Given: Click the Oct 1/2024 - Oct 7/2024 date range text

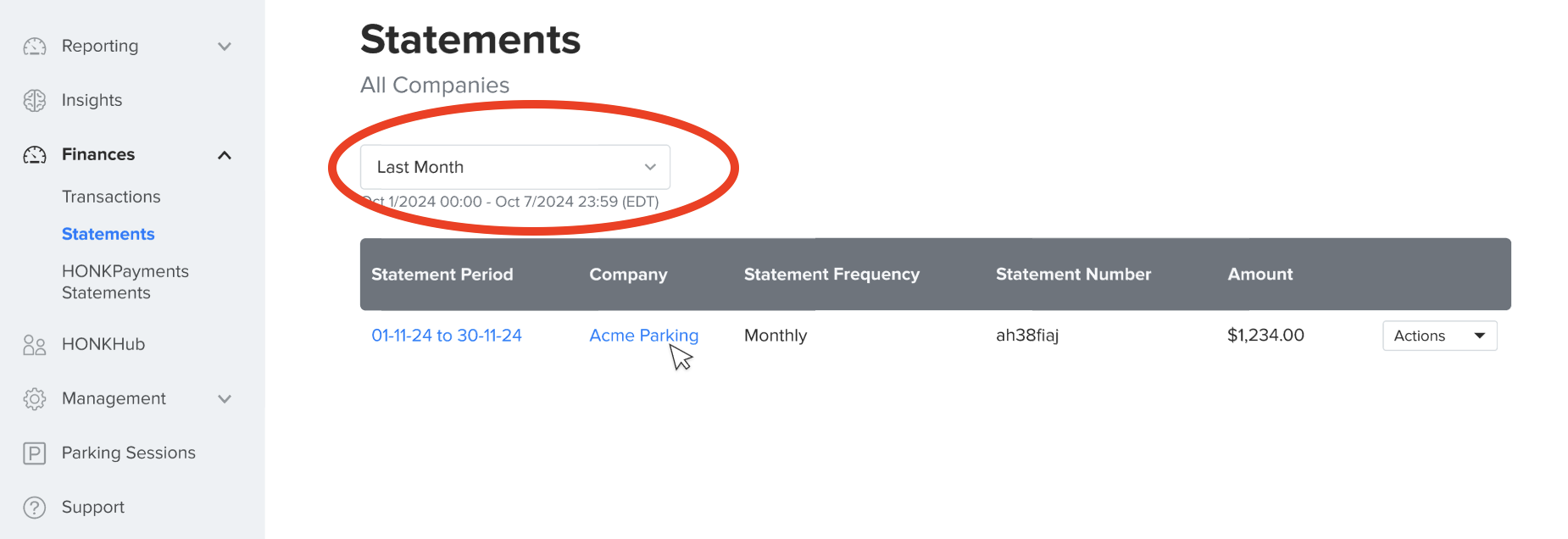Looking at the screenshot, I should tap(510, 202).
